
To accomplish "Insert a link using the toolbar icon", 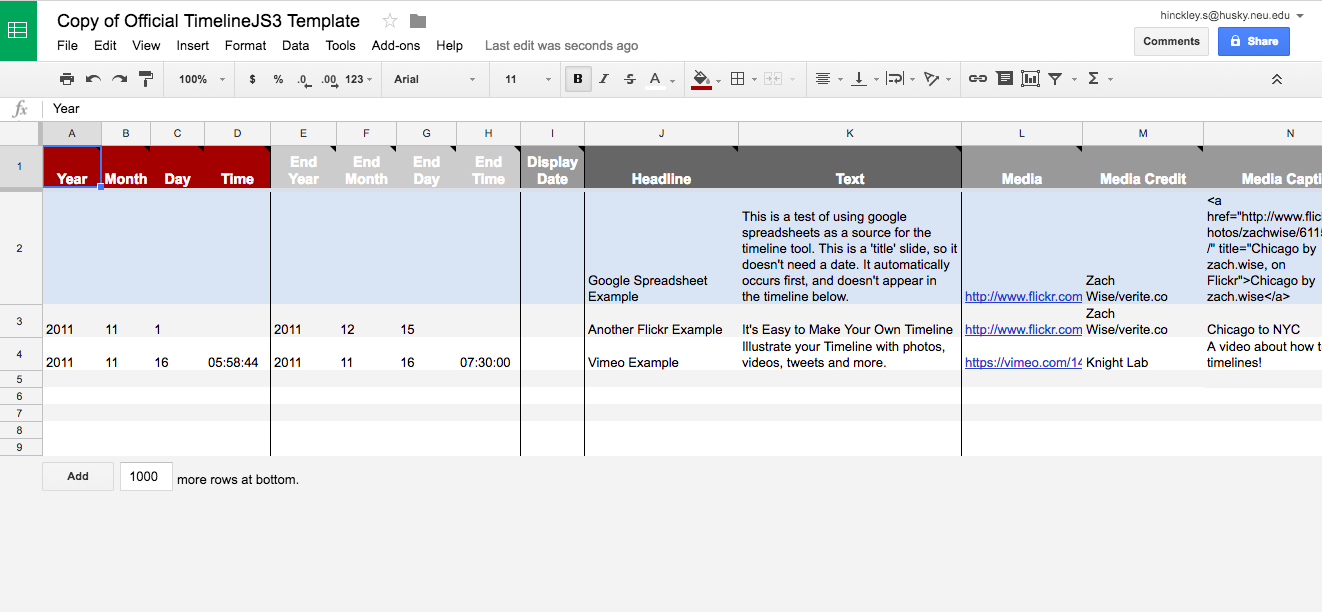I will click(x=977, y=78).
